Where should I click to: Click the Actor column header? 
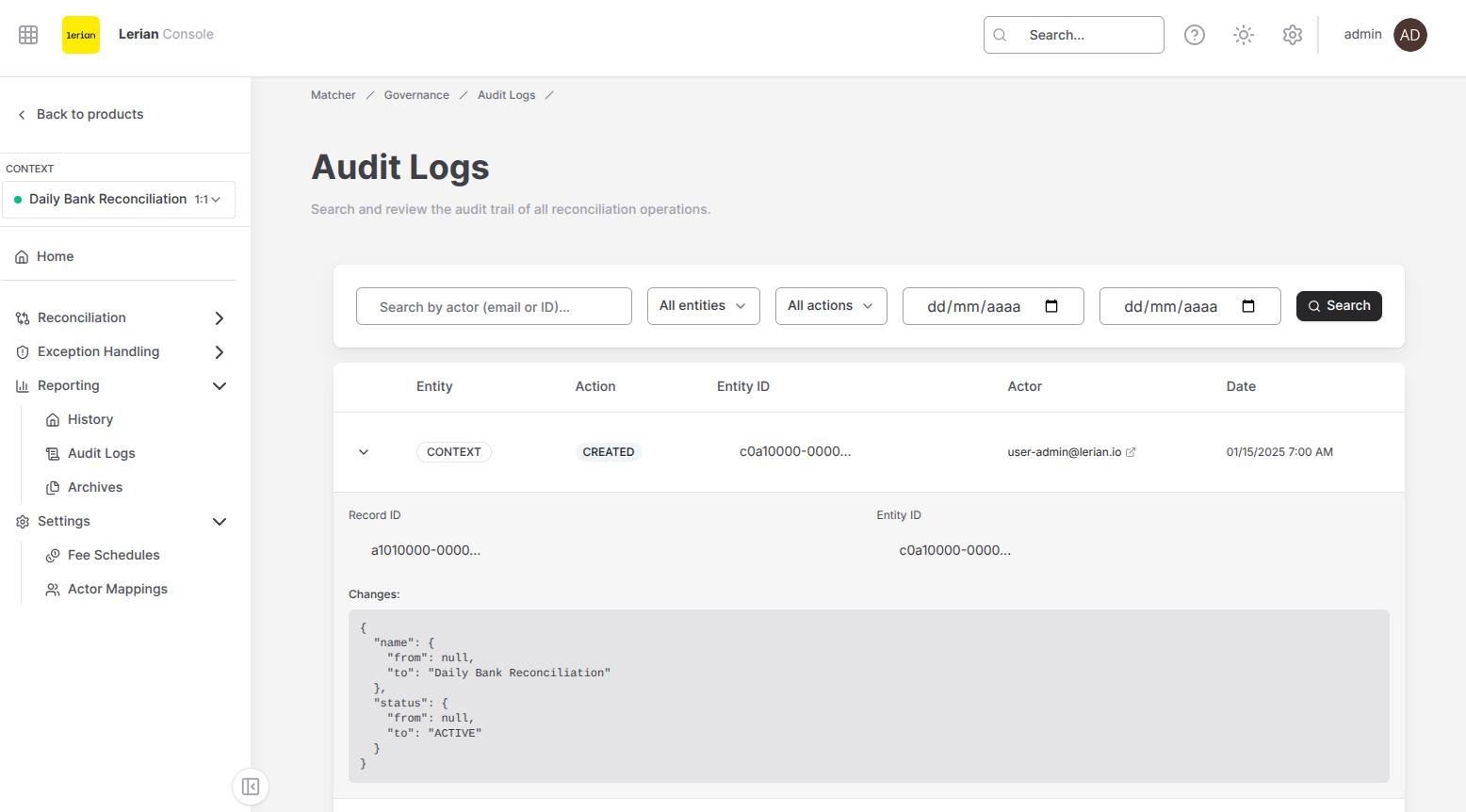(1025, 386)
